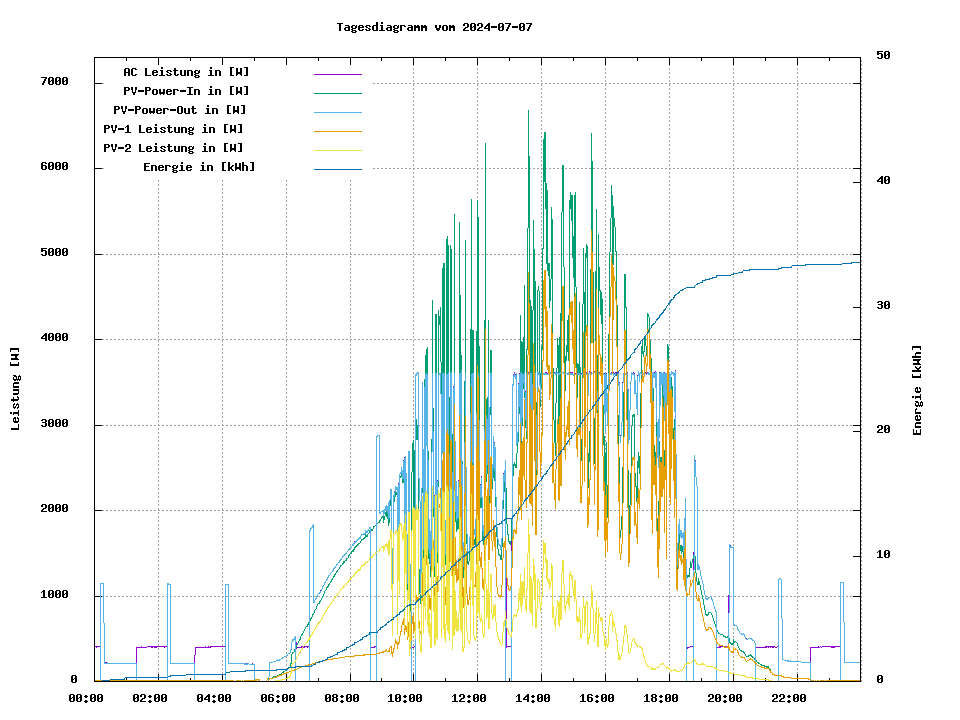Click the 06:00 time axis label

278,698
